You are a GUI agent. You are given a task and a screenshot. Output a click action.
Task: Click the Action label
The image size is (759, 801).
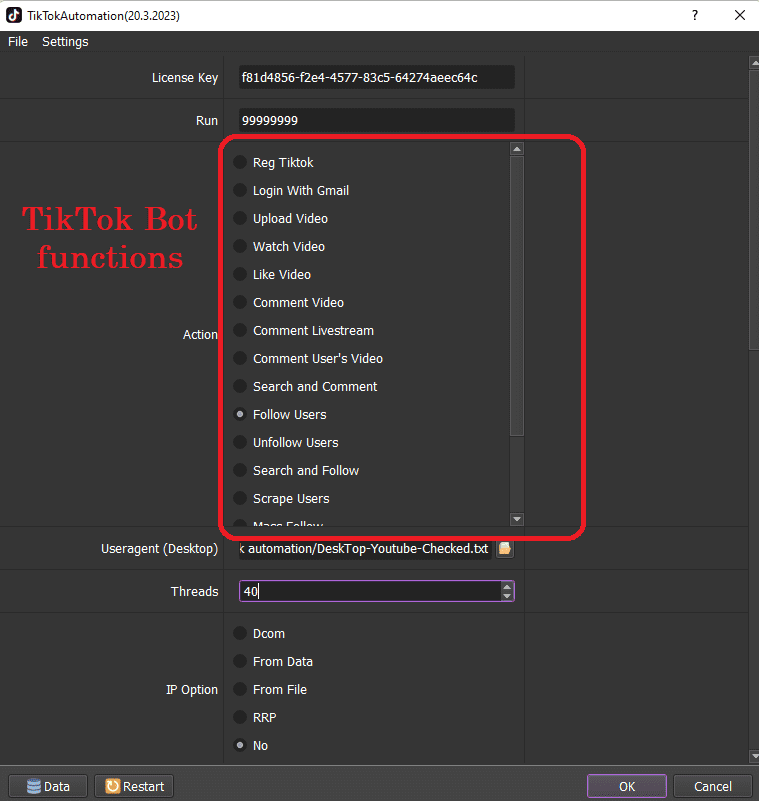coord(200,335)
